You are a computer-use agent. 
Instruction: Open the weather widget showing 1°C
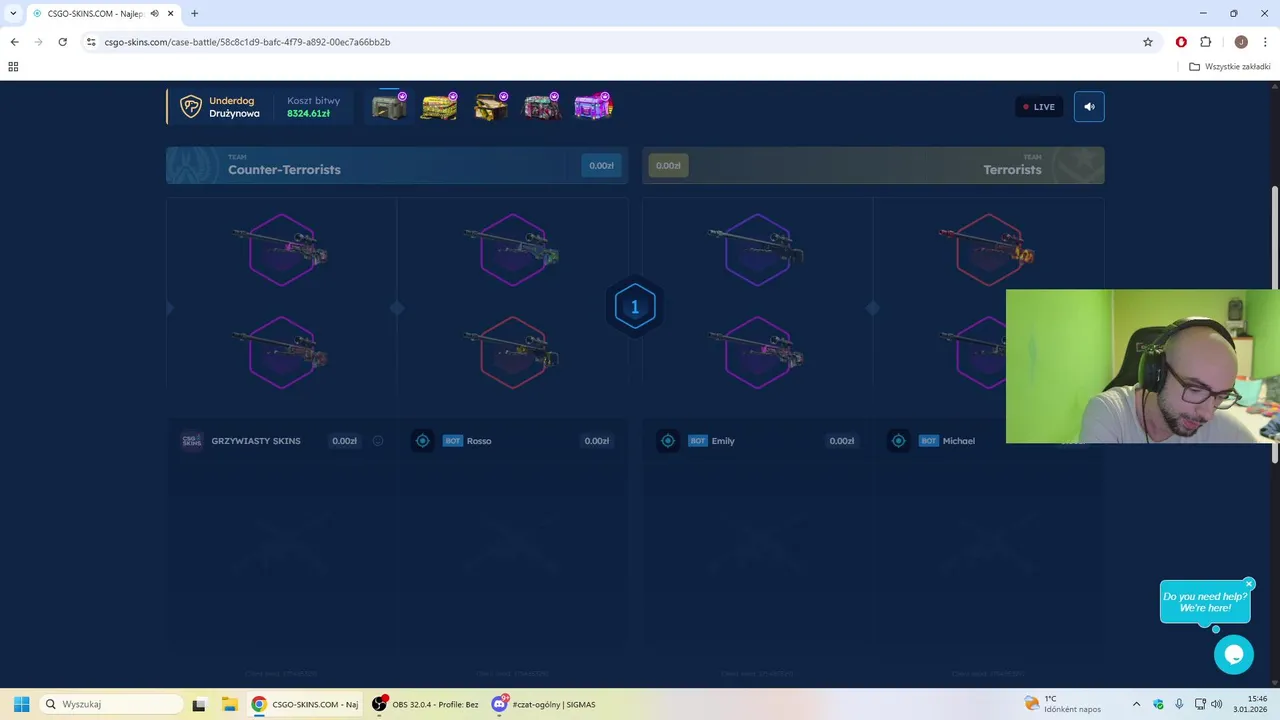(x=1062, y=704)
